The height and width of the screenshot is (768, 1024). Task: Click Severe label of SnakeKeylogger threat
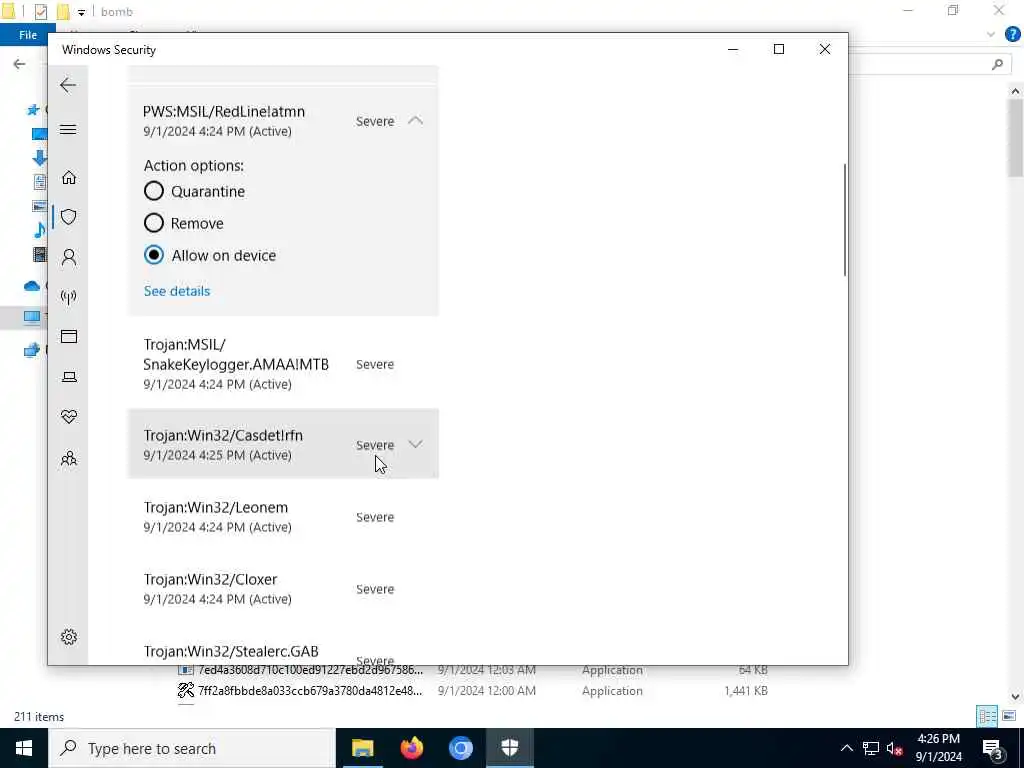(375, 364)
